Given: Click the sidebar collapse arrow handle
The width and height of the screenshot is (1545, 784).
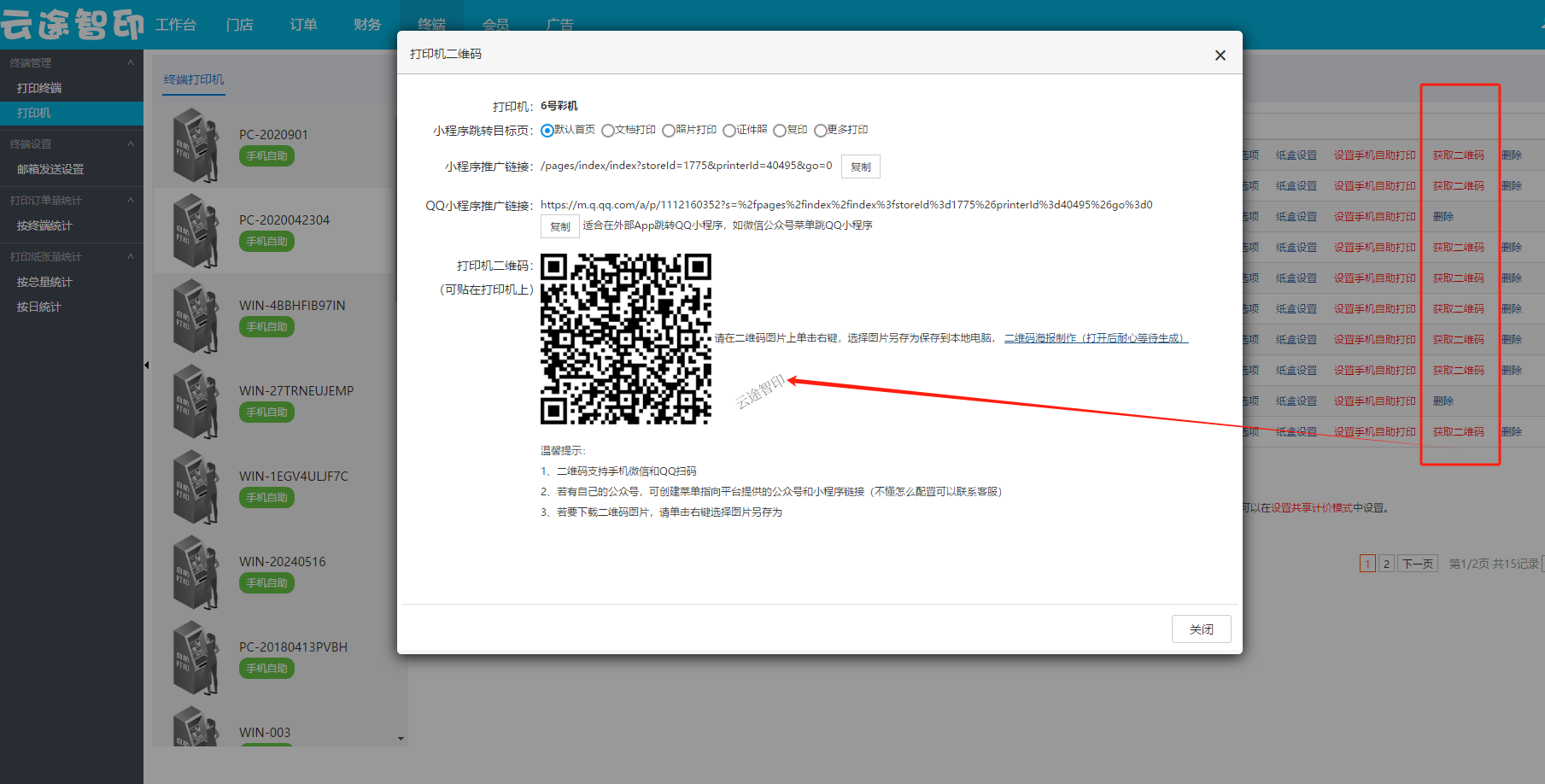Looking at the screenshot, I should pos(146,366).
